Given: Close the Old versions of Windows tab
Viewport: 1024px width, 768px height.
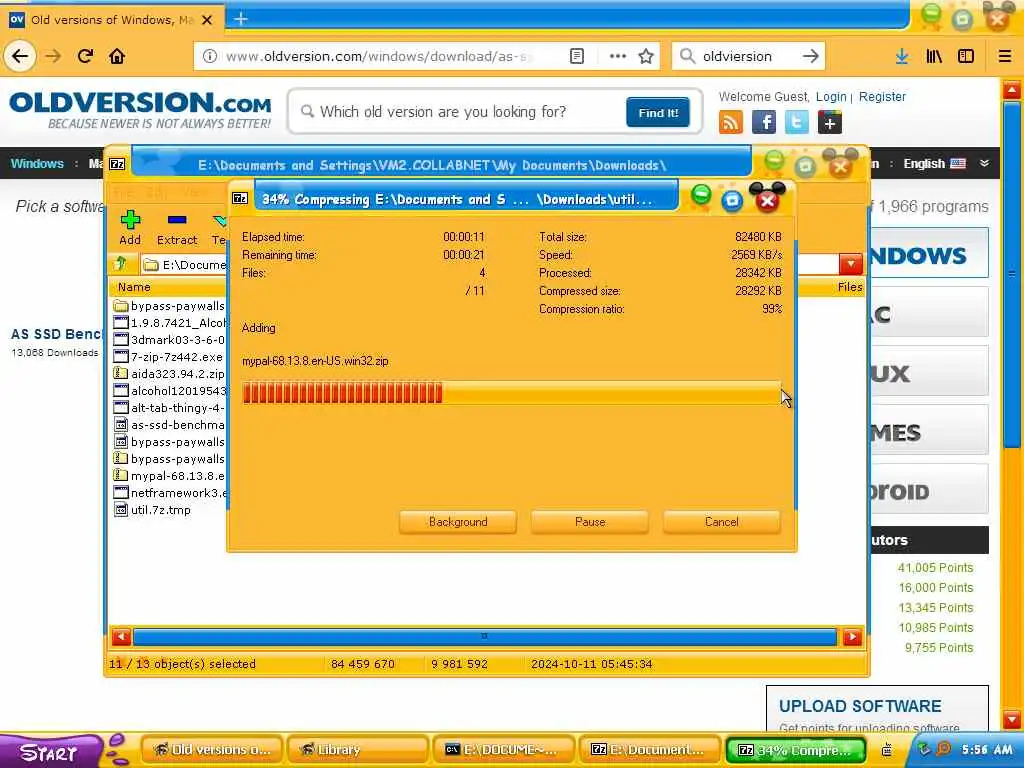Looking at the screenshot, I should tap(207, 20).
